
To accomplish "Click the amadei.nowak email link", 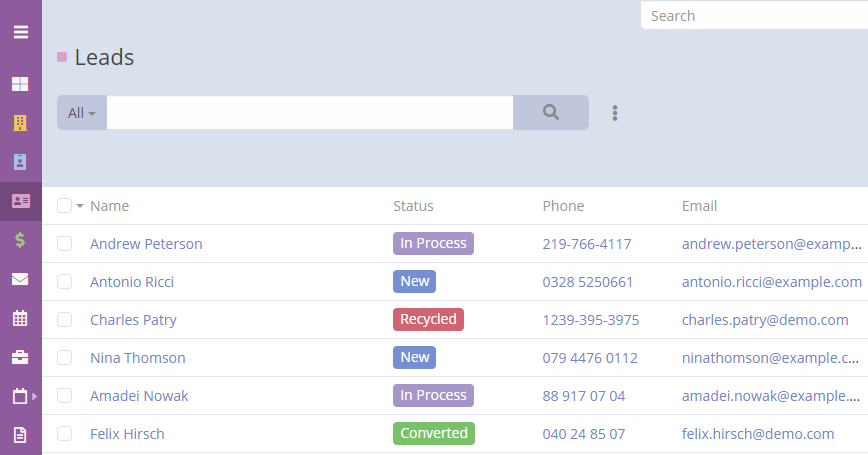I will tap(771, 396).
